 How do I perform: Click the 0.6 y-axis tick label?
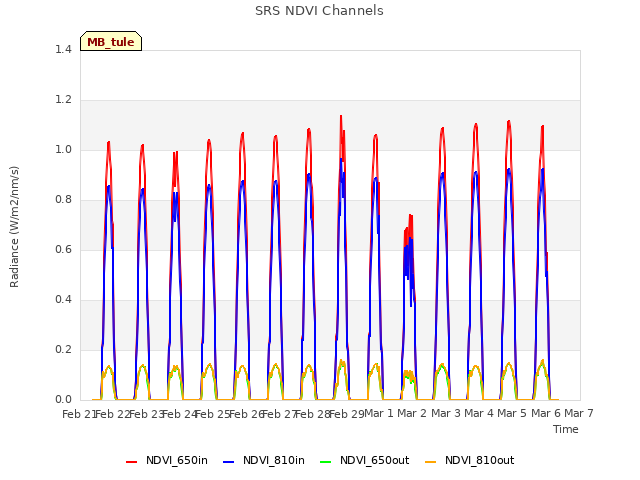pyautogui.click(x=63, y=249)
